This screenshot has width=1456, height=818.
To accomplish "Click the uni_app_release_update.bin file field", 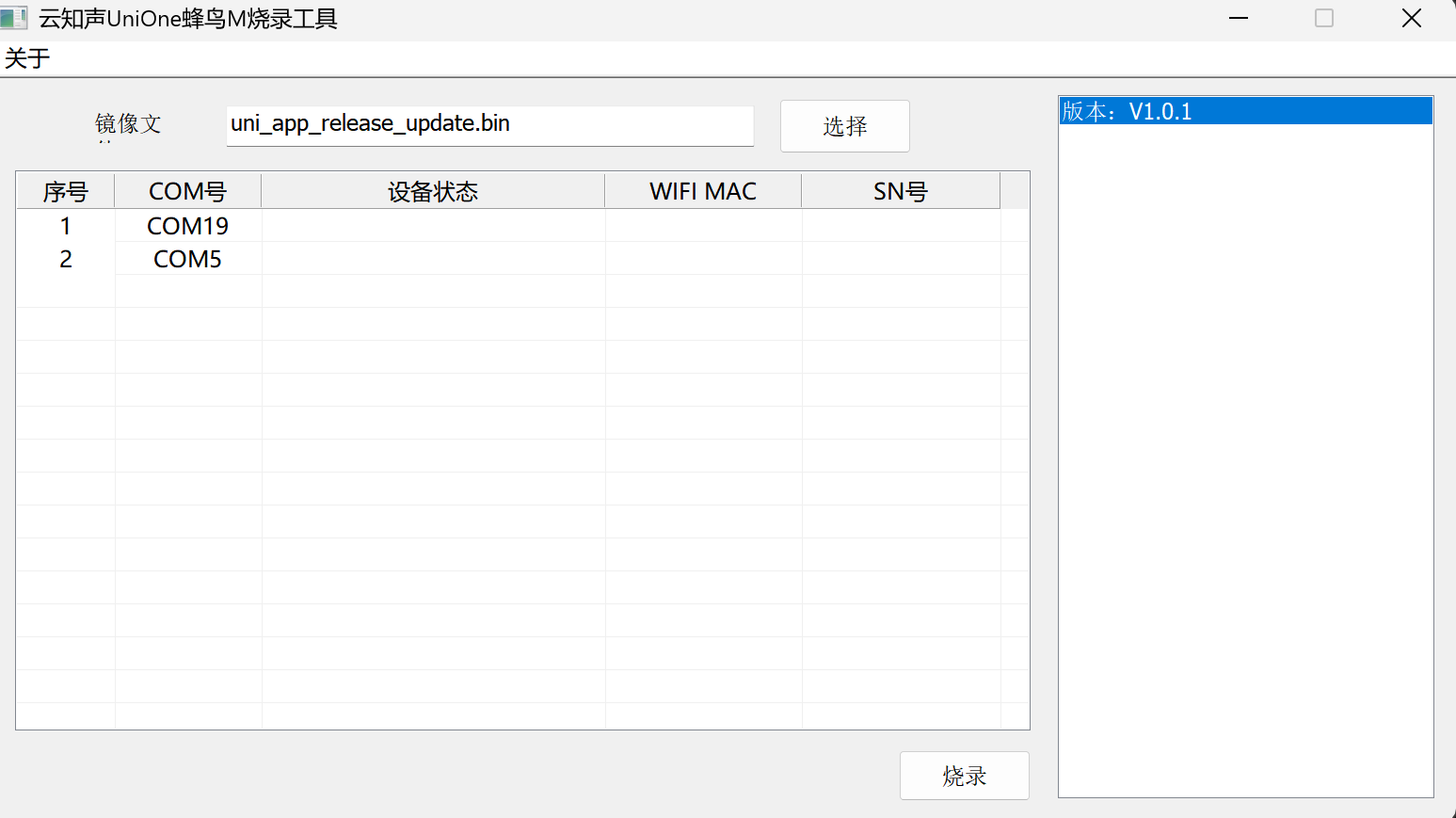I will 489,124.
